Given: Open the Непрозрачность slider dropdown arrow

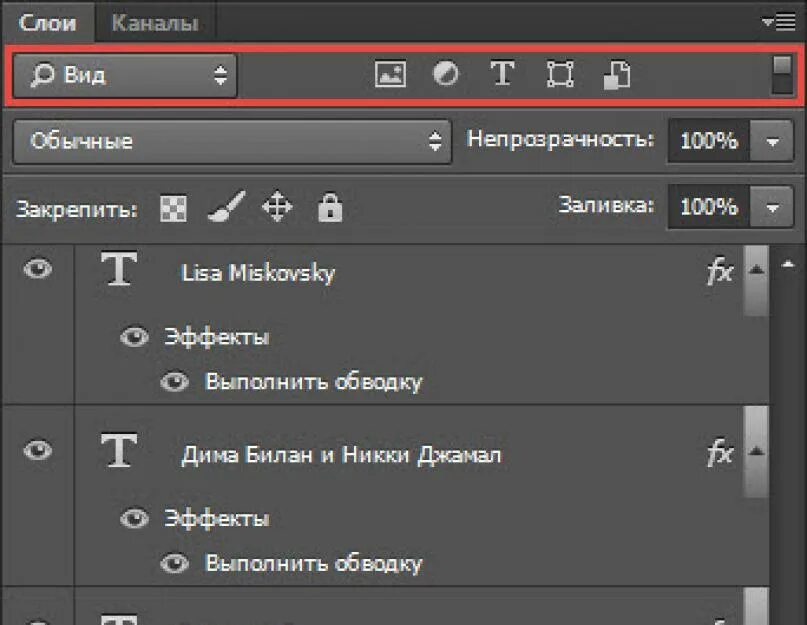Looking at the screenshot, I should (771, 141).
